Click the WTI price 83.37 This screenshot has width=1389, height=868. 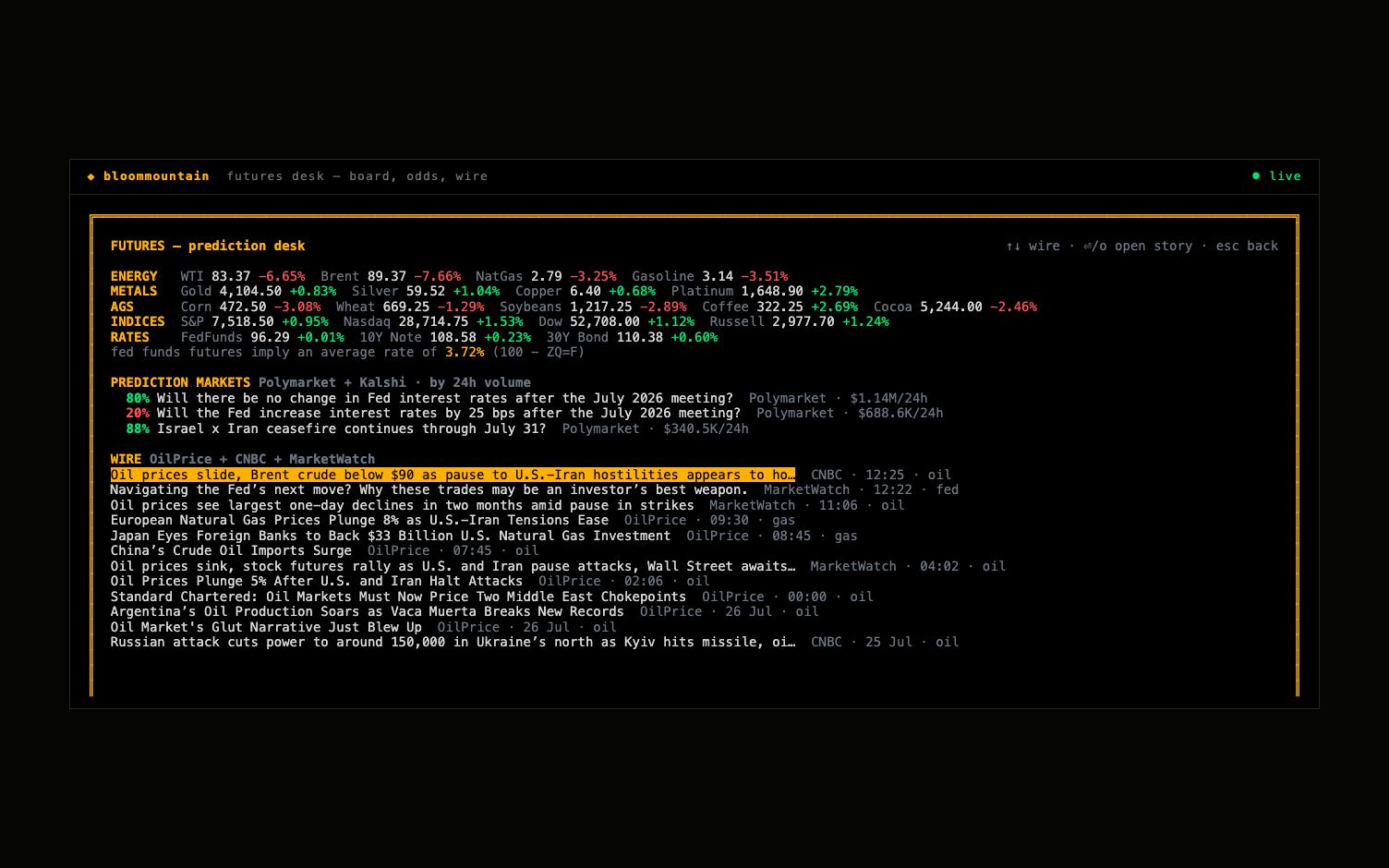click(231, 276)
